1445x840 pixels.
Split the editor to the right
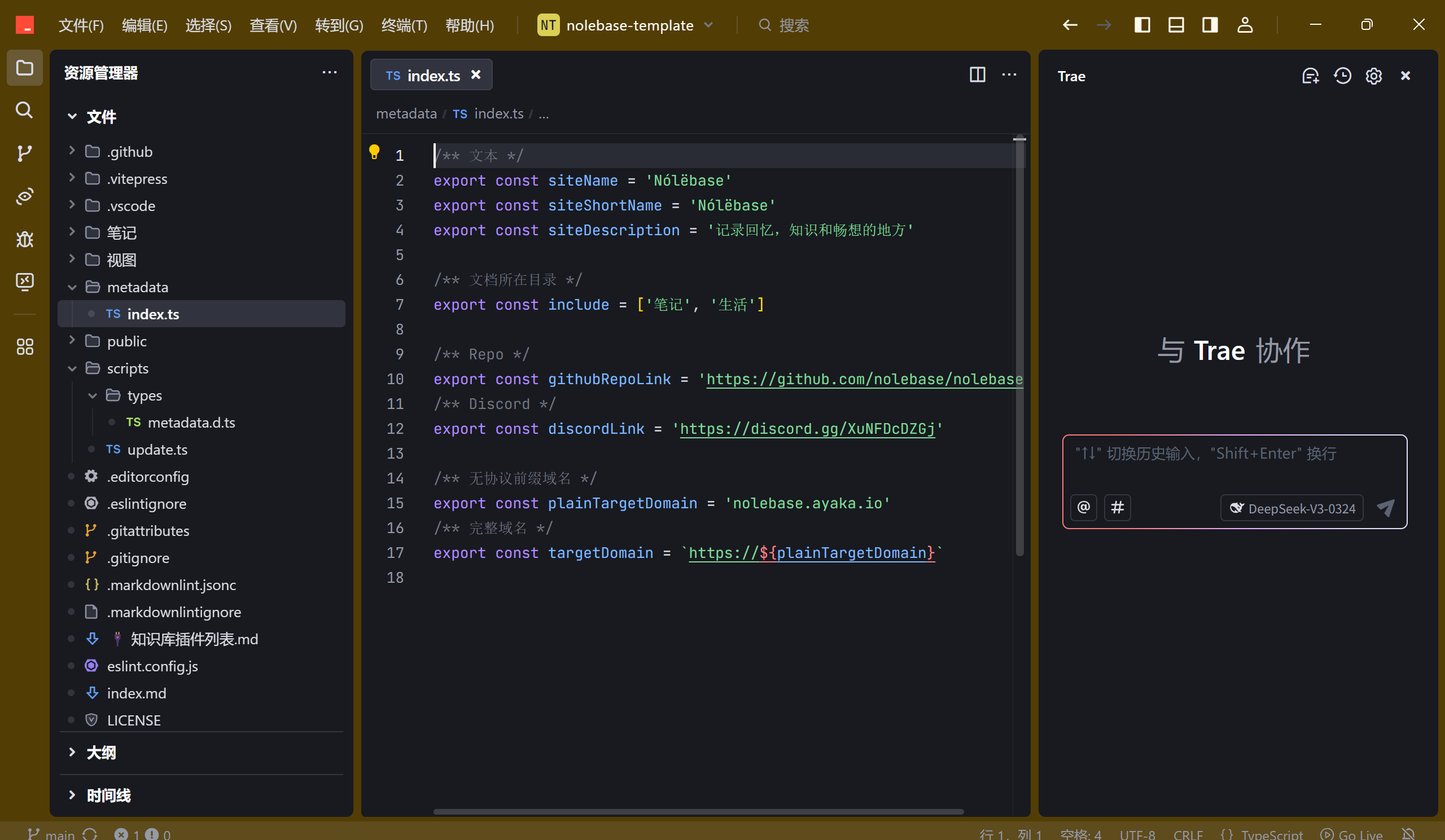click(977, 74)
